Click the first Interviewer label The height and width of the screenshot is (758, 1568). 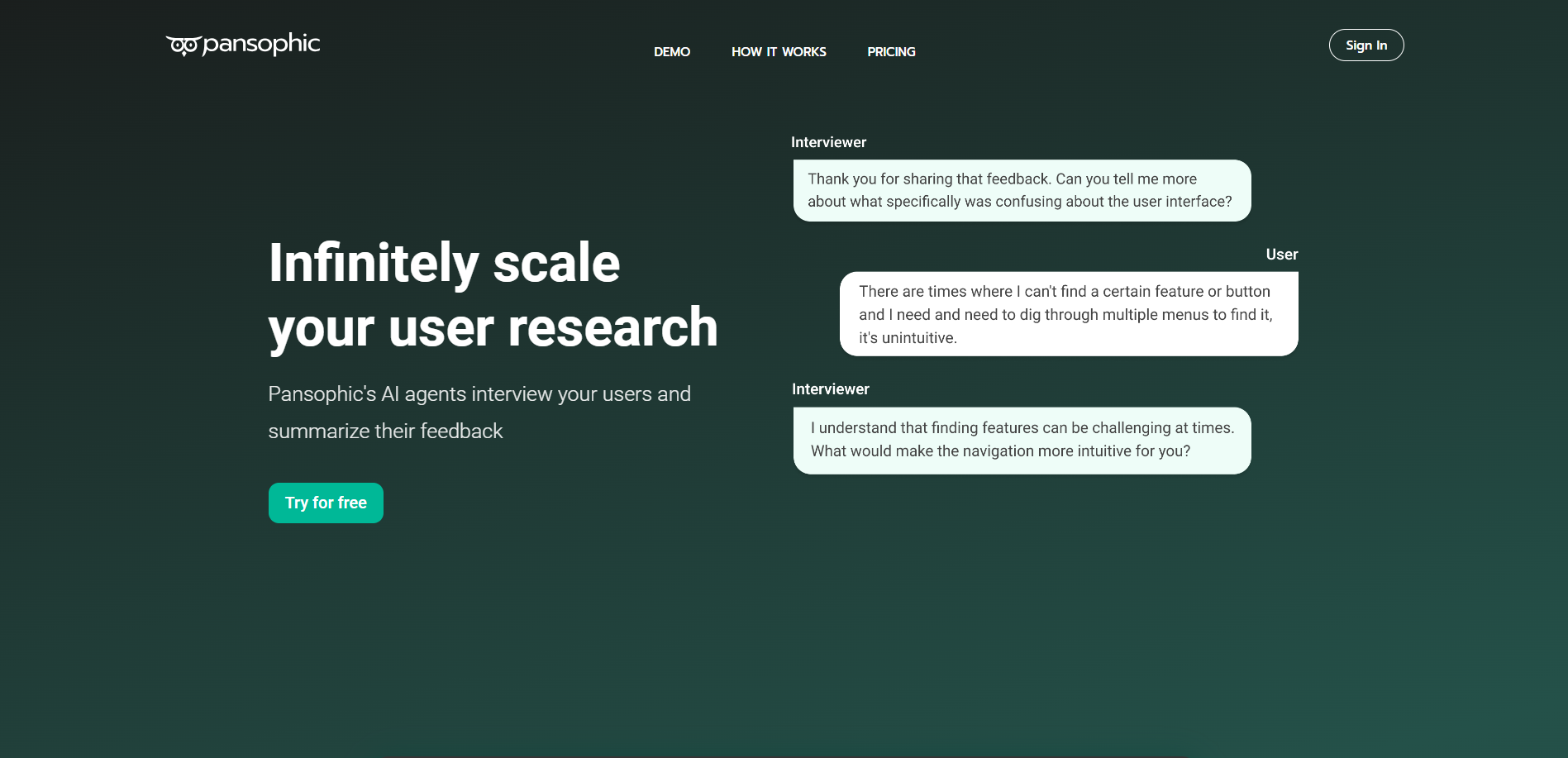tap(828, 142)
